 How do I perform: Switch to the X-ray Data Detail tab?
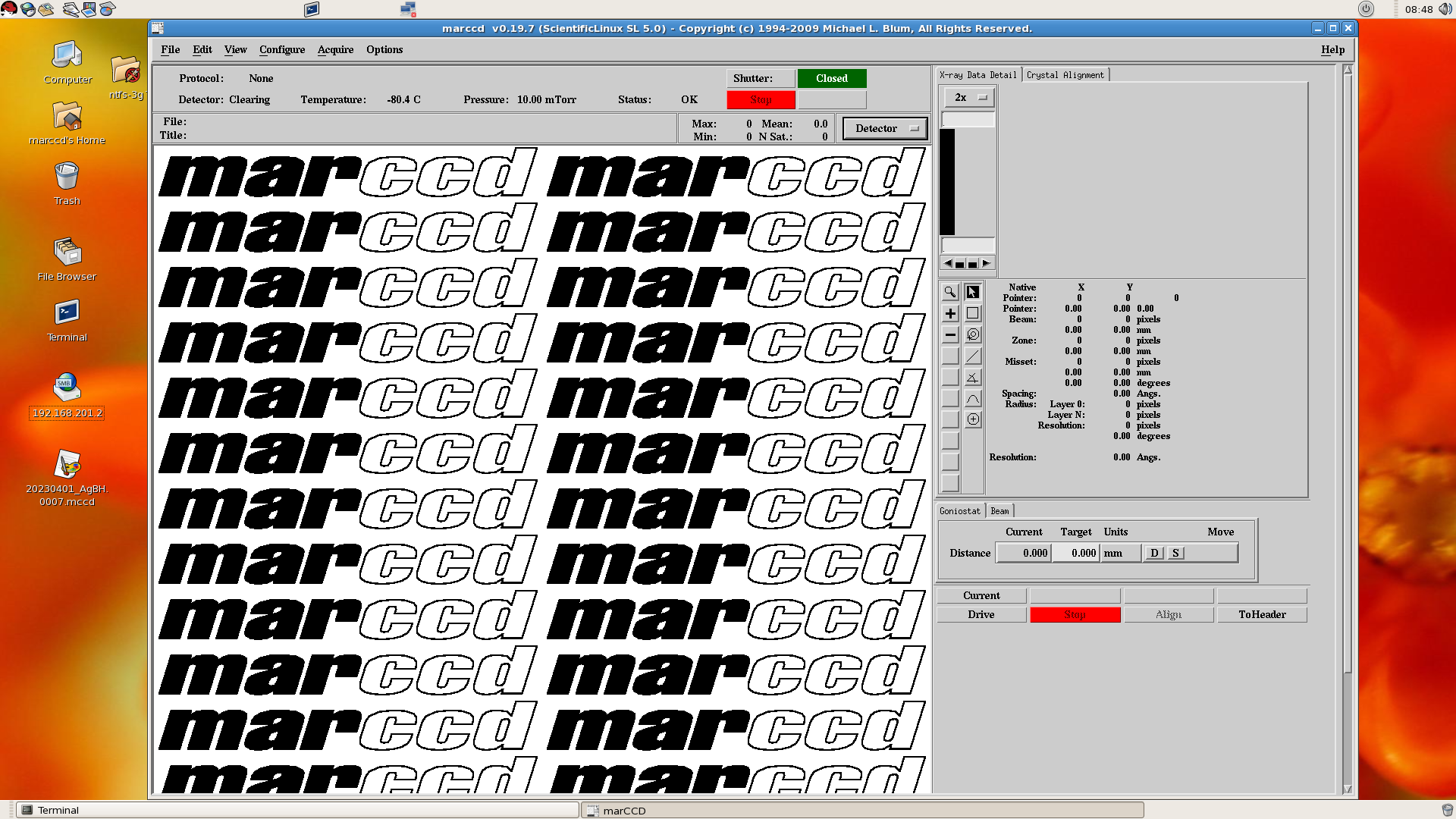(978, 75)
